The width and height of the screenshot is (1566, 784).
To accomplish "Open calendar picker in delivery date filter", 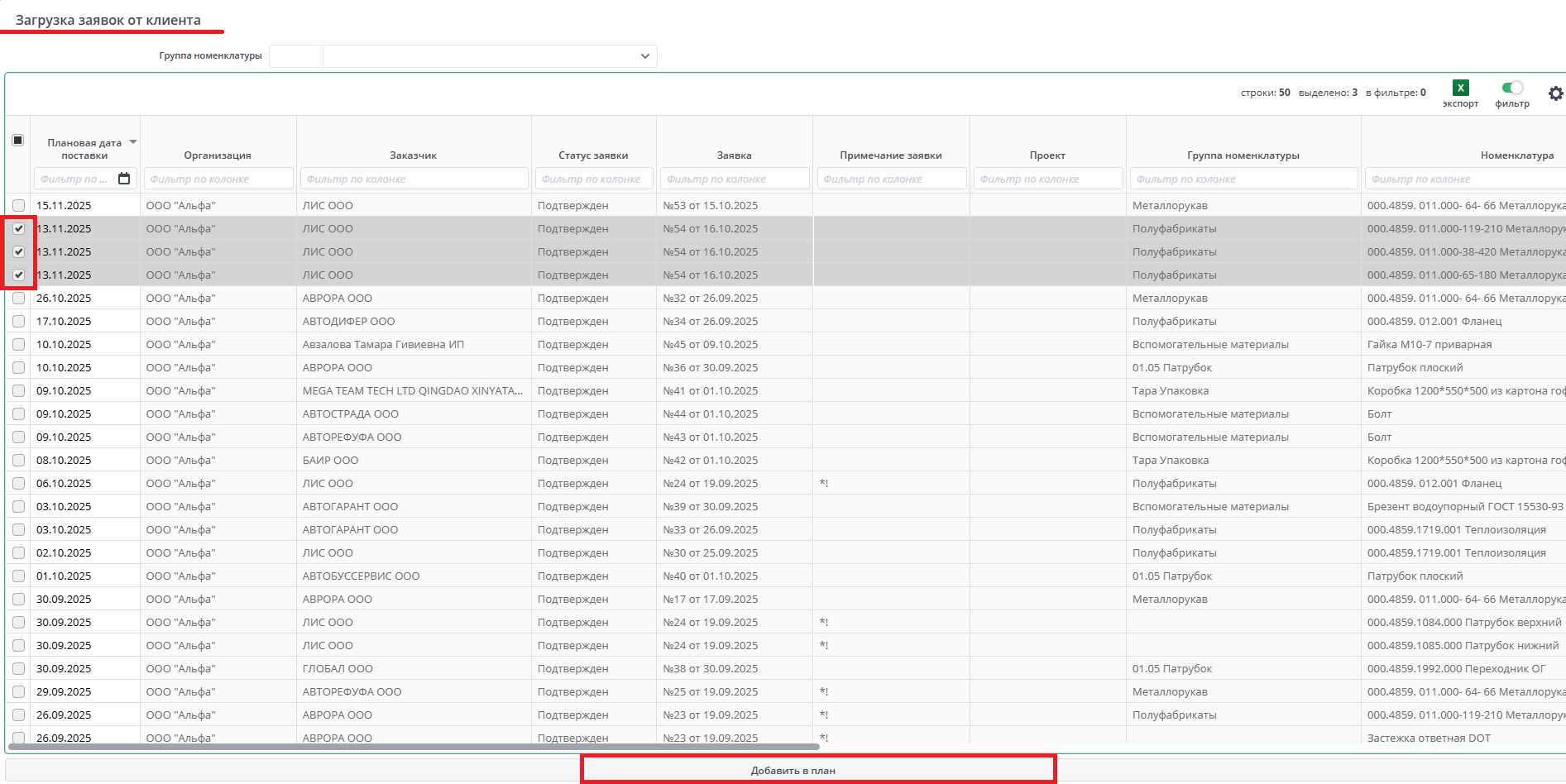I will pyautogui.click(x=124, y=179).
